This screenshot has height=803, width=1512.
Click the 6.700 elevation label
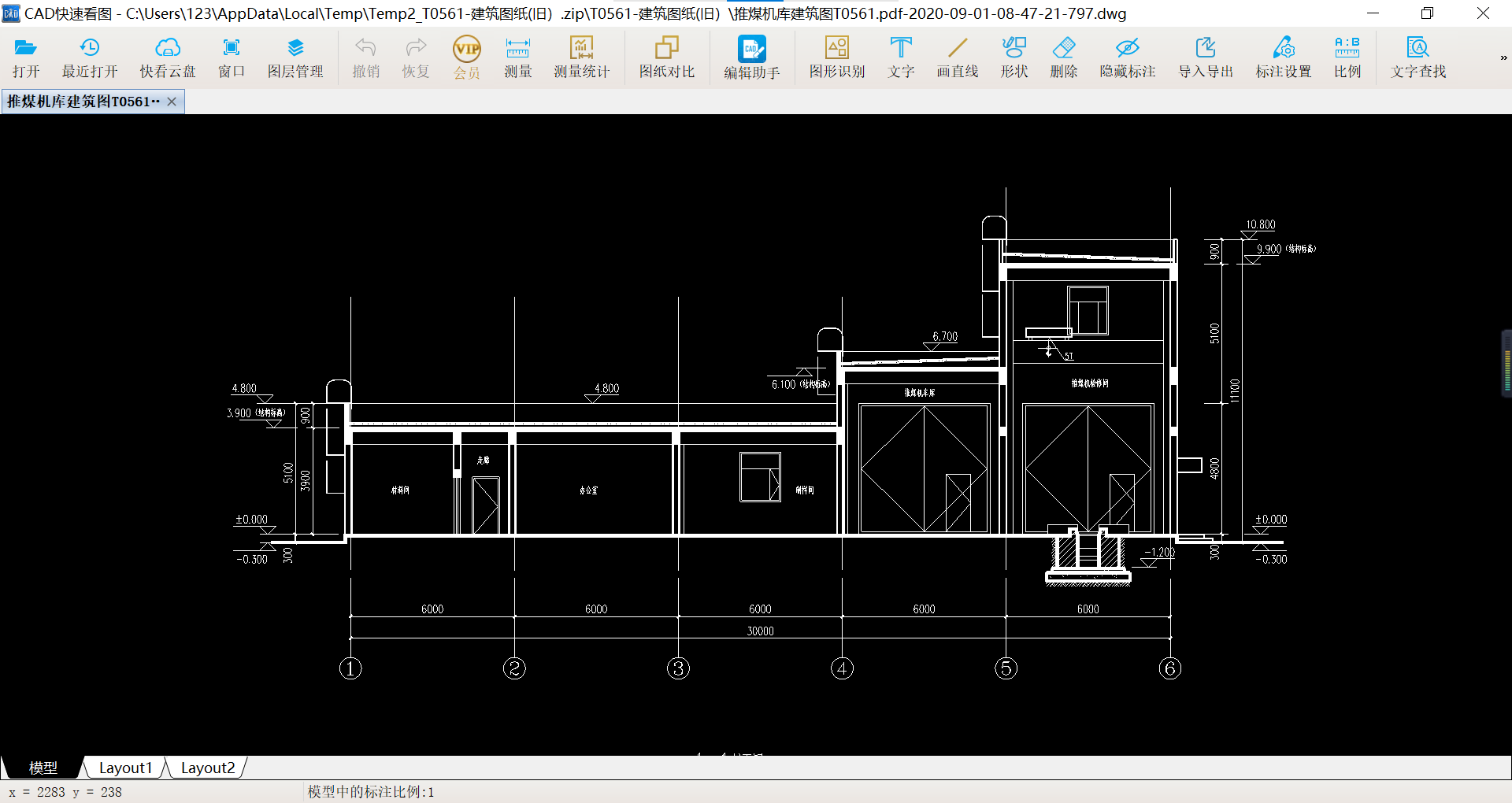pos(945,336)
